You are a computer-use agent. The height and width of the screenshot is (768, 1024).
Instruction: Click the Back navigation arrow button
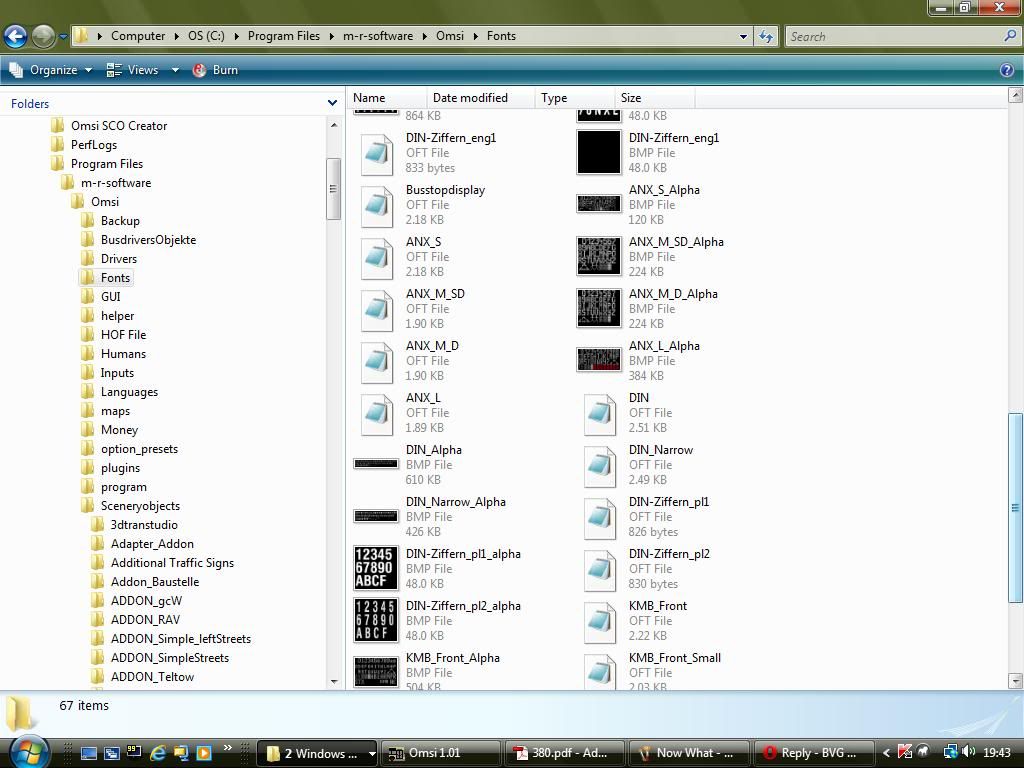tap(15, 36)
